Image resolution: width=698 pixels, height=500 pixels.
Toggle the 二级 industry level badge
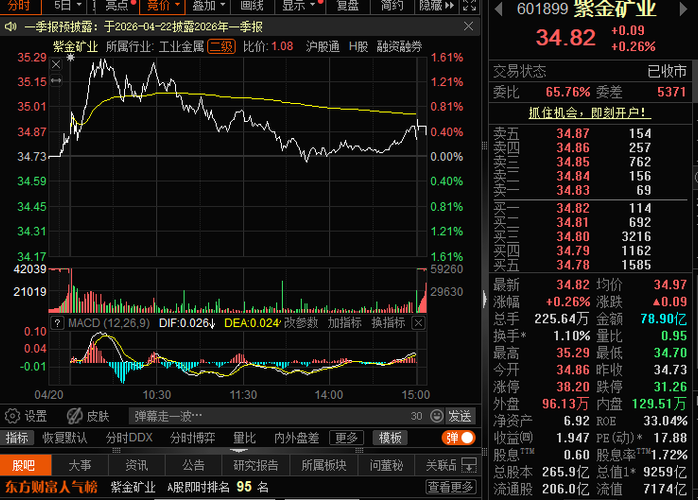pos(221,46)
